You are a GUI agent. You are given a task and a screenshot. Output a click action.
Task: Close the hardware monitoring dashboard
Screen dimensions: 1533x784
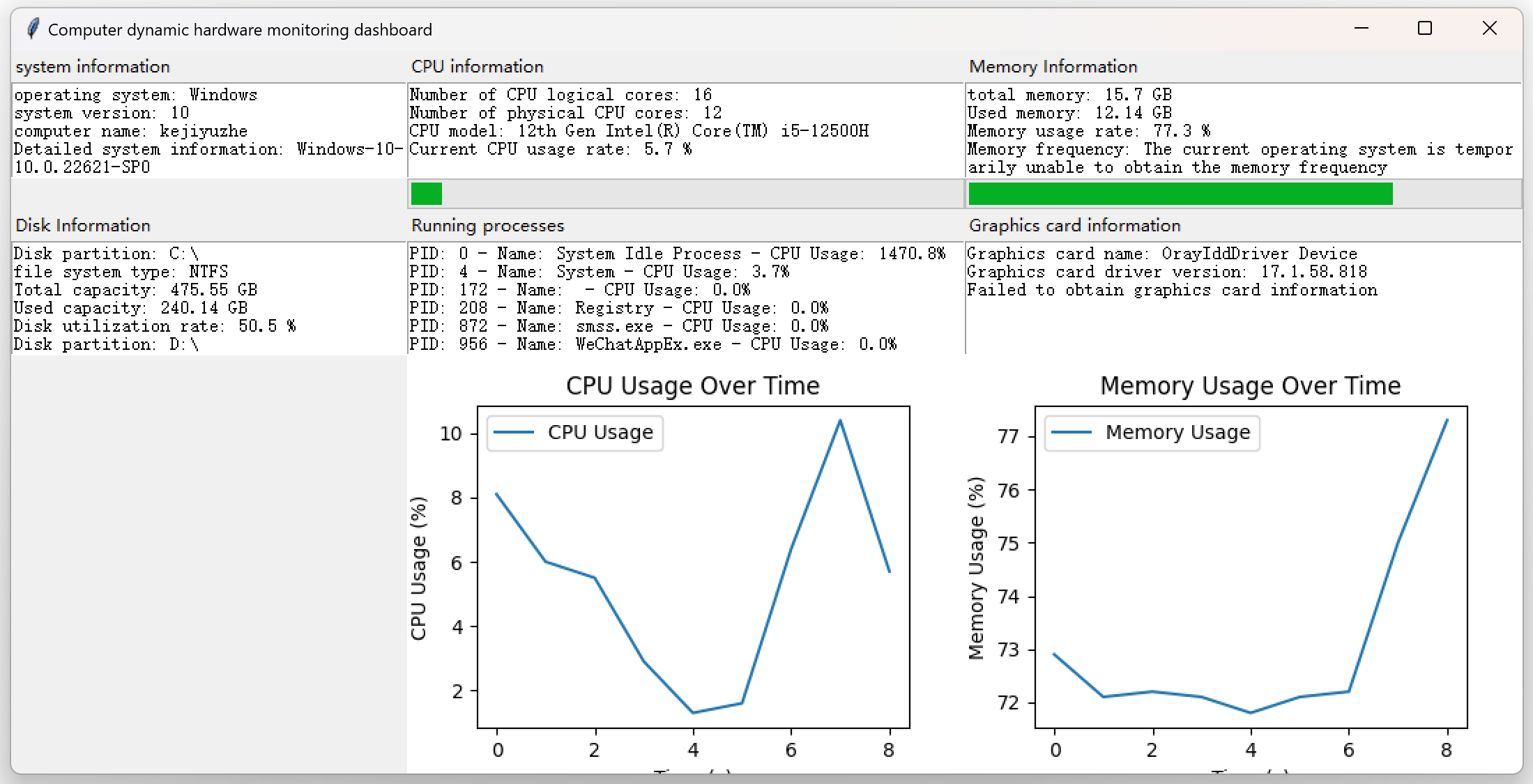coord(1489,29)
